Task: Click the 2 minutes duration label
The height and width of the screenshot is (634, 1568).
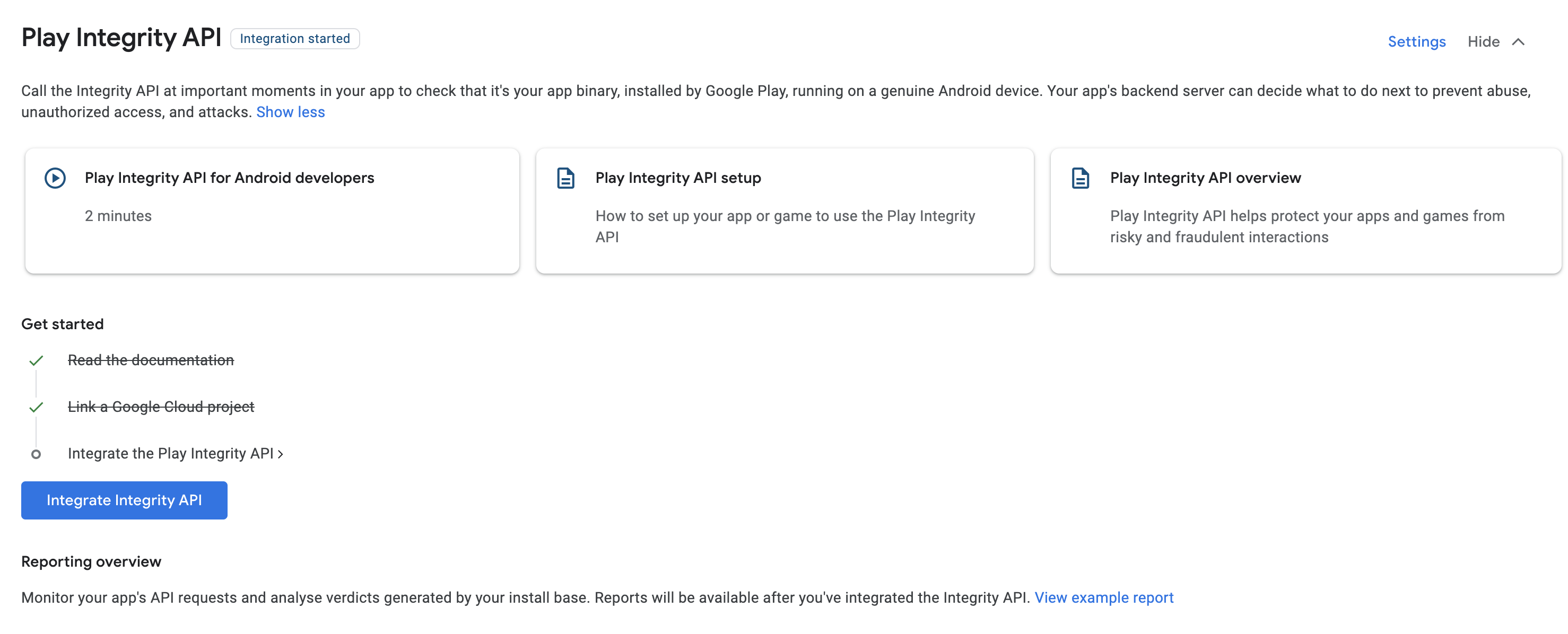Action: click(x=118, y=215)
